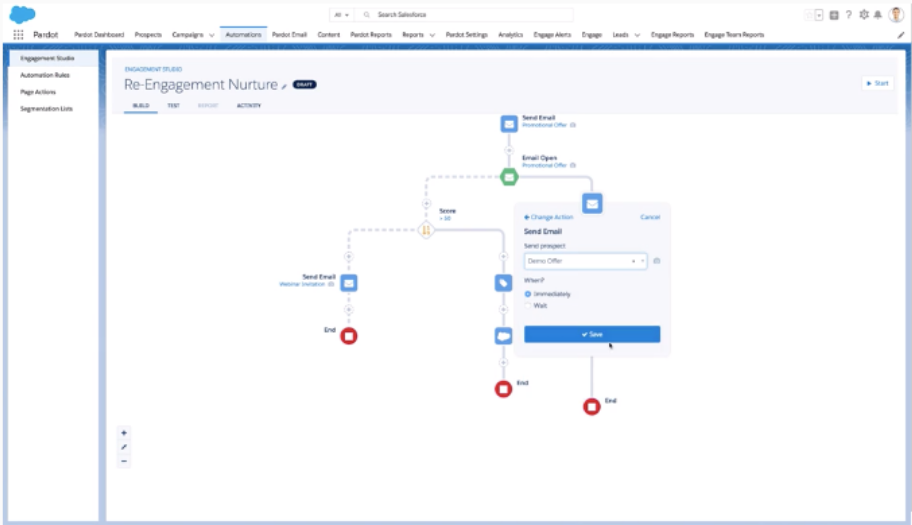Click the ENGAGEMENT STUDIO breadcrumb link
Viewport: 912px width, 525px height.
coord(153,69)
